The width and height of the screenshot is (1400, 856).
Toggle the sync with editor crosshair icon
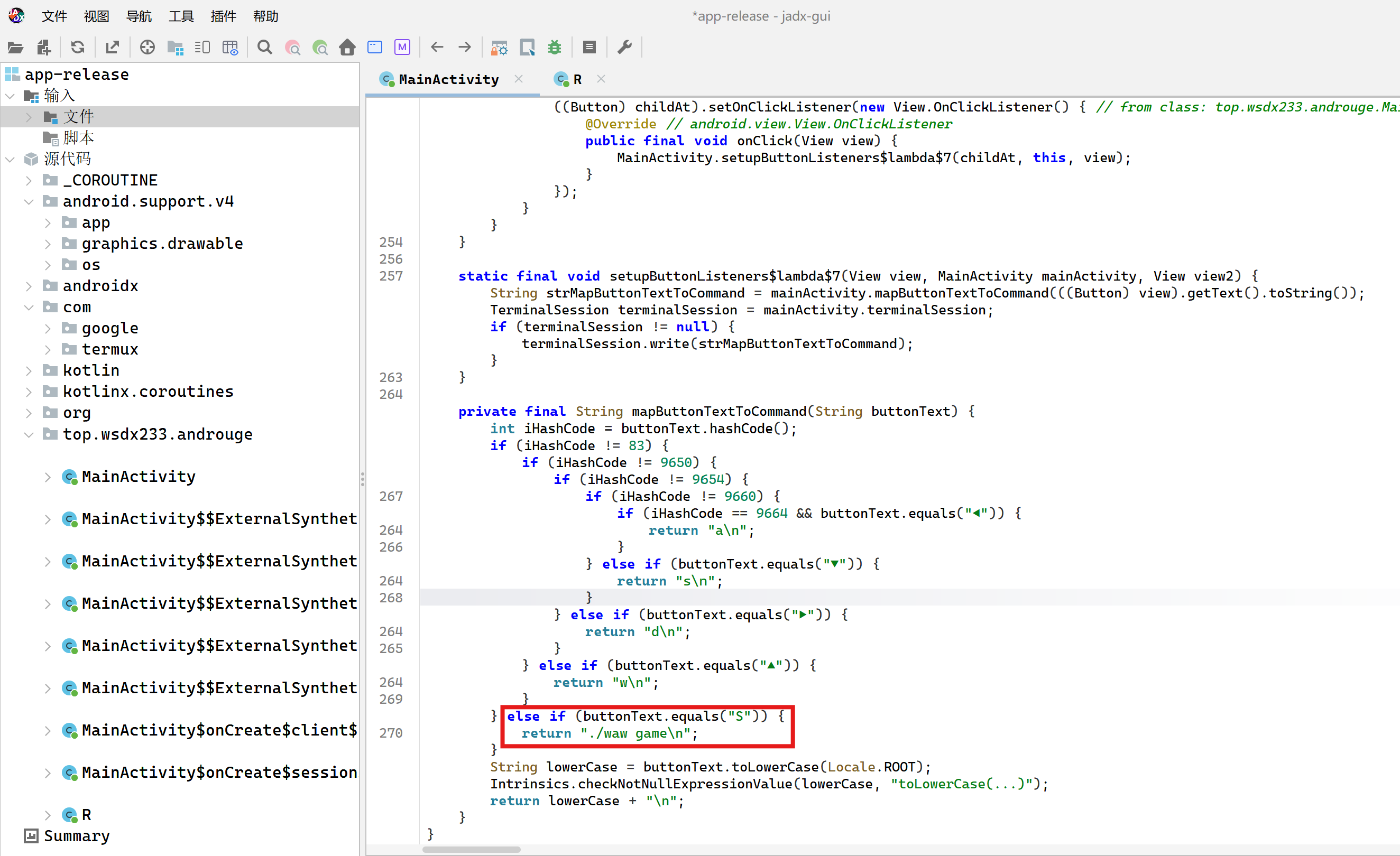point(147,47)
